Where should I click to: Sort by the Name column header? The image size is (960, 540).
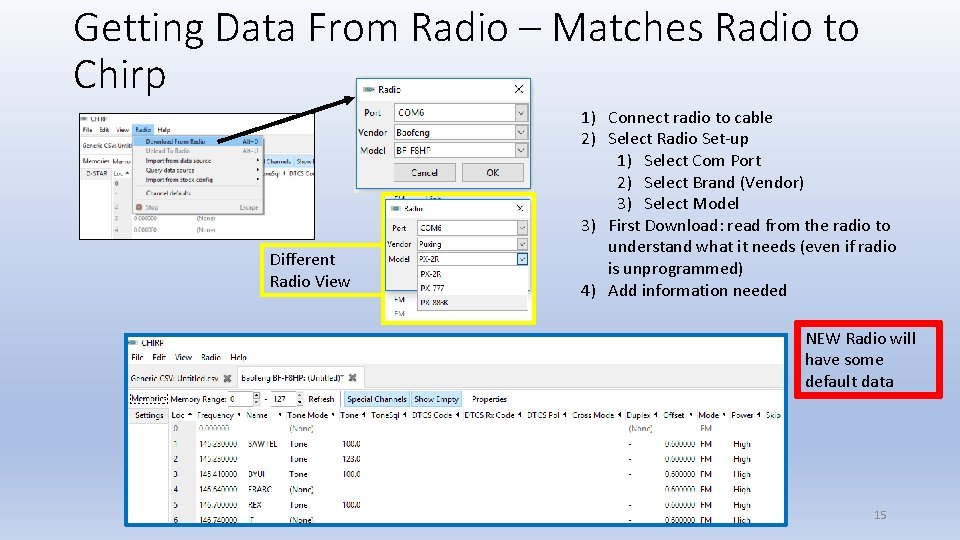263,415
